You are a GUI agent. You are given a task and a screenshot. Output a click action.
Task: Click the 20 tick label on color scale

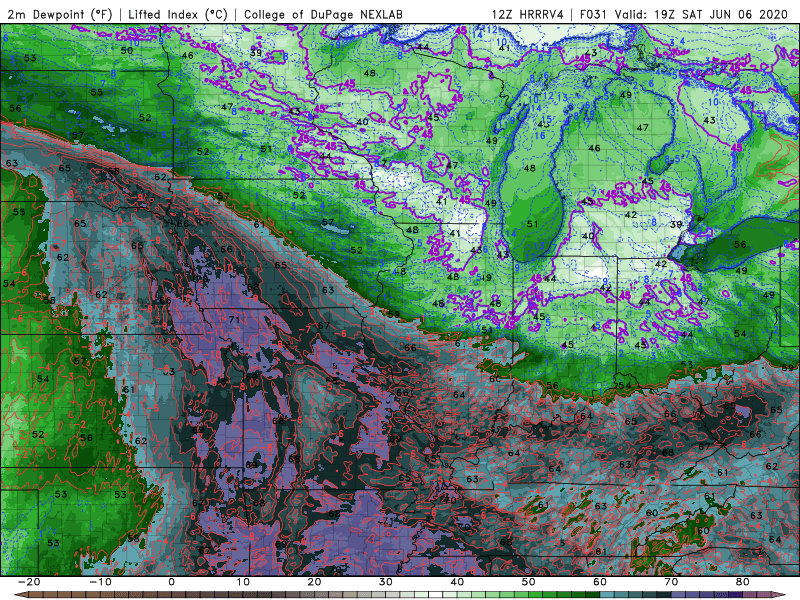coord(314,582)
